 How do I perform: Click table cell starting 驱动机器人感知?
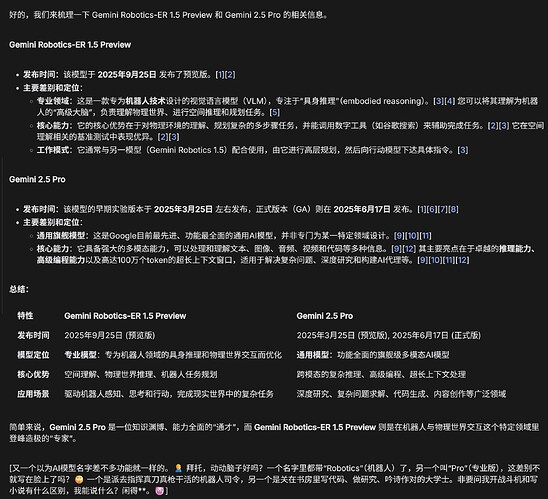click(x=169, y=394)
